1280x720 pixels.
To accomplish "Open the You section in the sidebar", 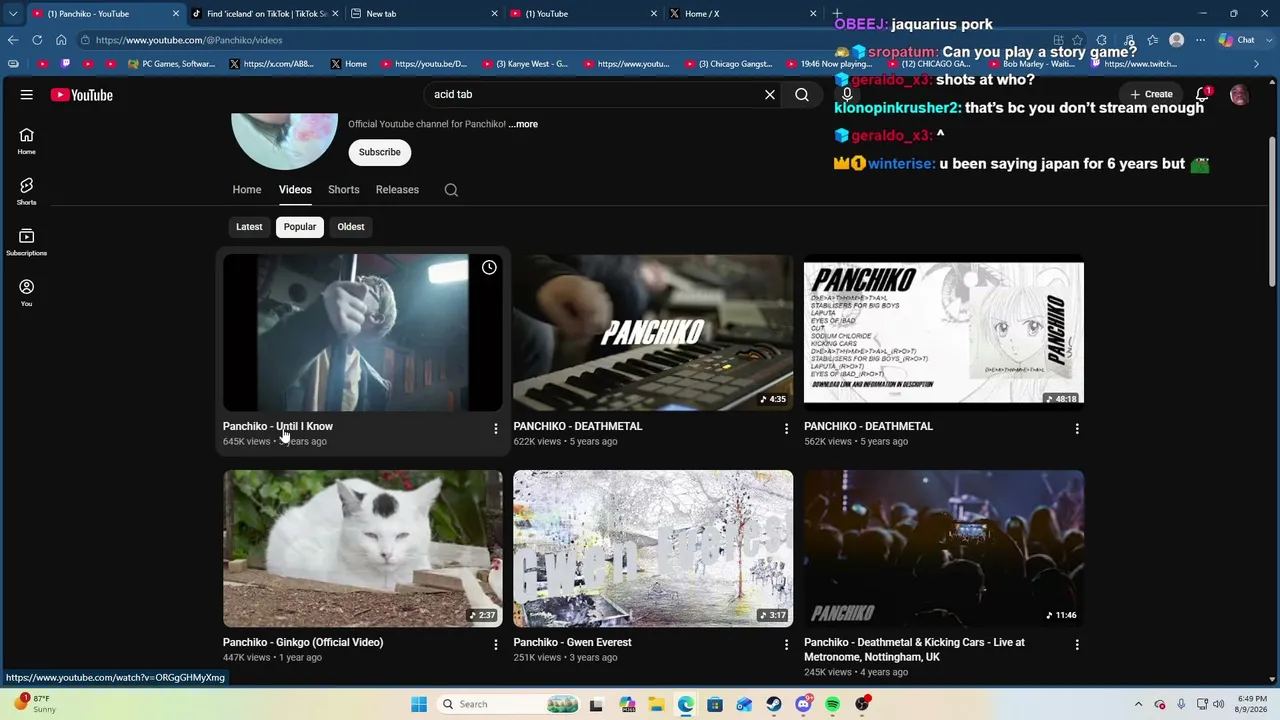I will (x=27, y=293).
